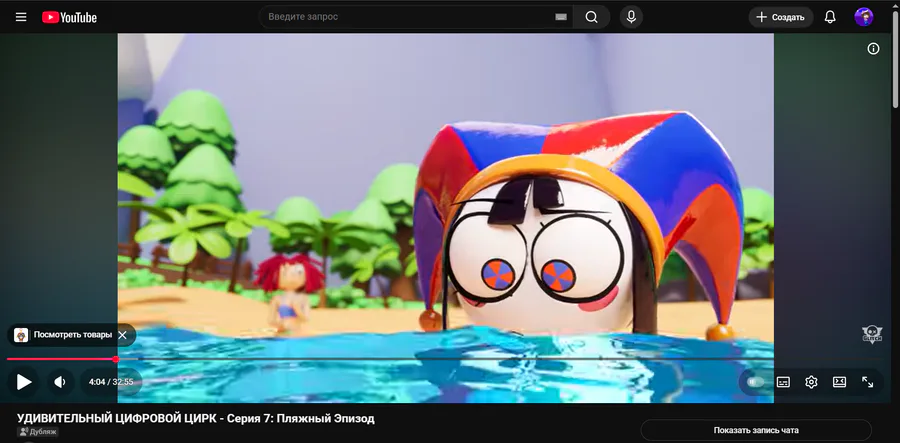This screenshot has height=443, width=900.
Task: Show video info card icon
Action: [873, 49]
